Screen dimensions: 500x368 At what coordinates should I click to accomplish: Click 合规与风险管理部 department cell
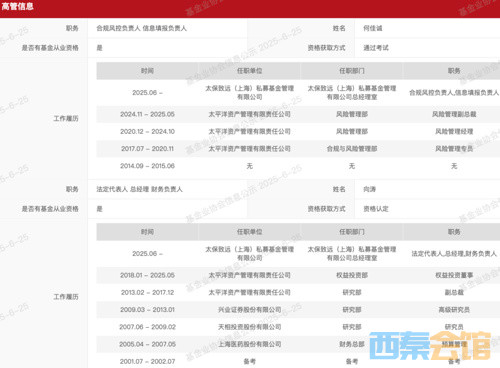point(352,149)
